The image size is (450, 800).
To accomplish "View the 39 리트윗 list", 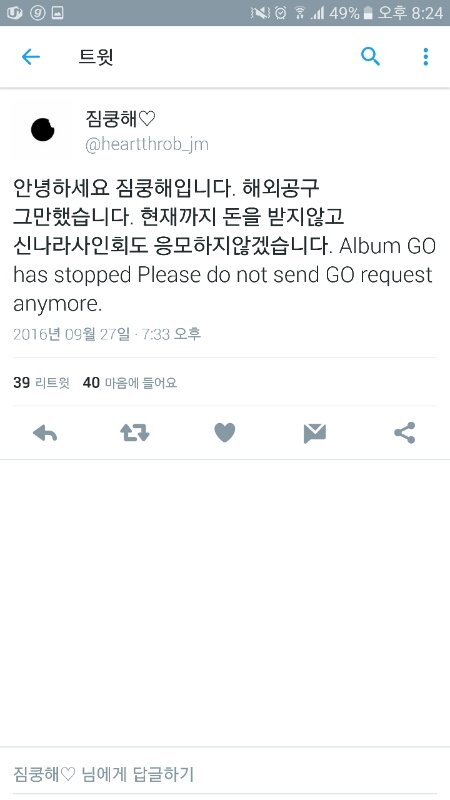I will pos(41,382).
